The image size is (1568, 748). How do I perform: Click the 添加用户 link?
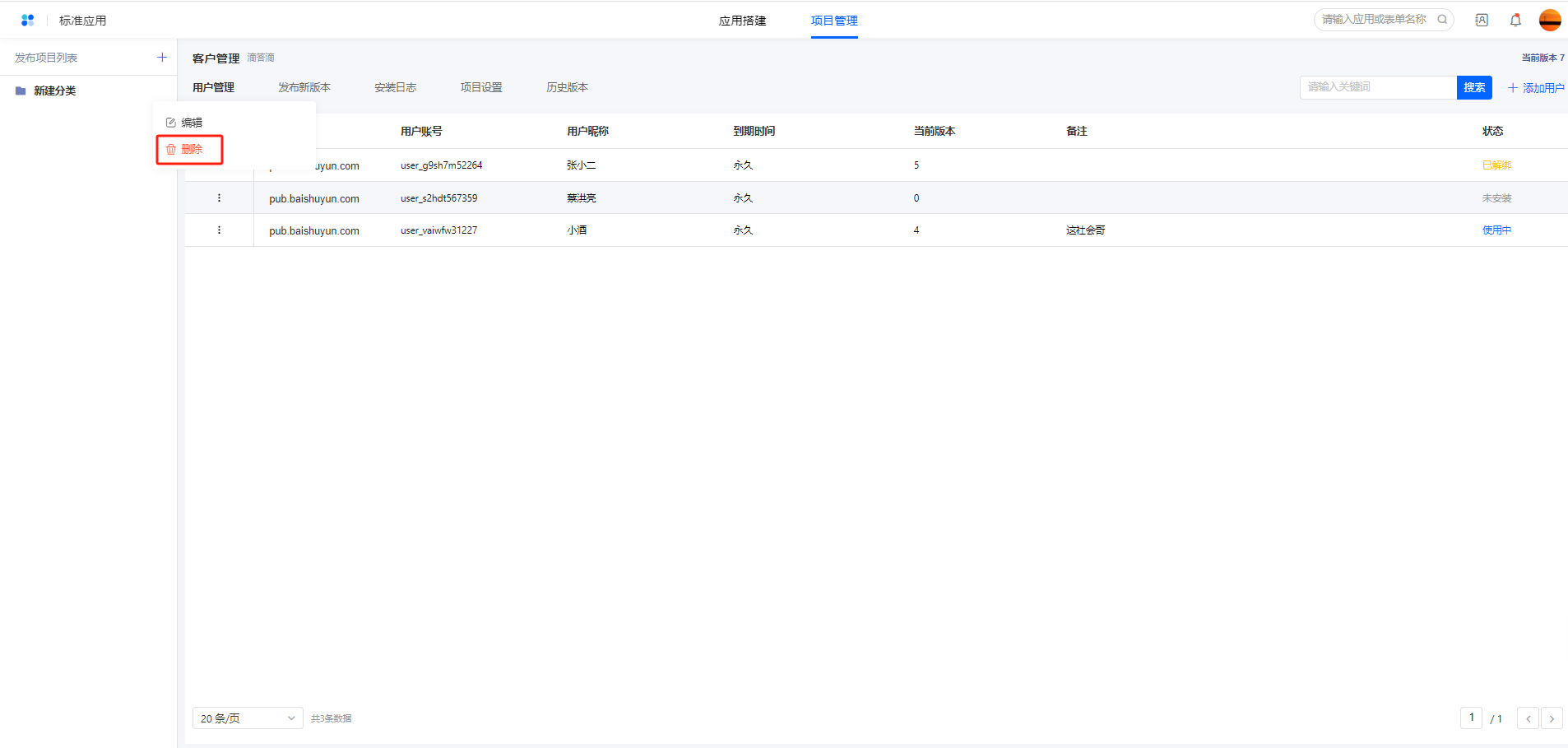[1536, 88]
